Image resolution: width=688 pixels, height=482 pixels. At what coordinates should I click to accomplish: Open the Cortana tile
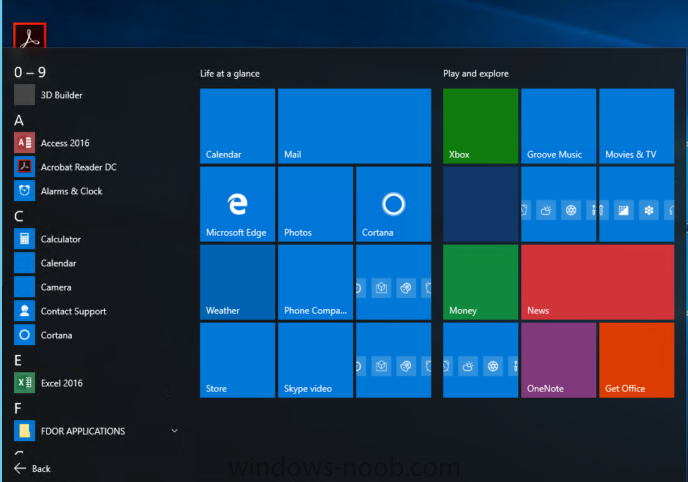(394, 204)
